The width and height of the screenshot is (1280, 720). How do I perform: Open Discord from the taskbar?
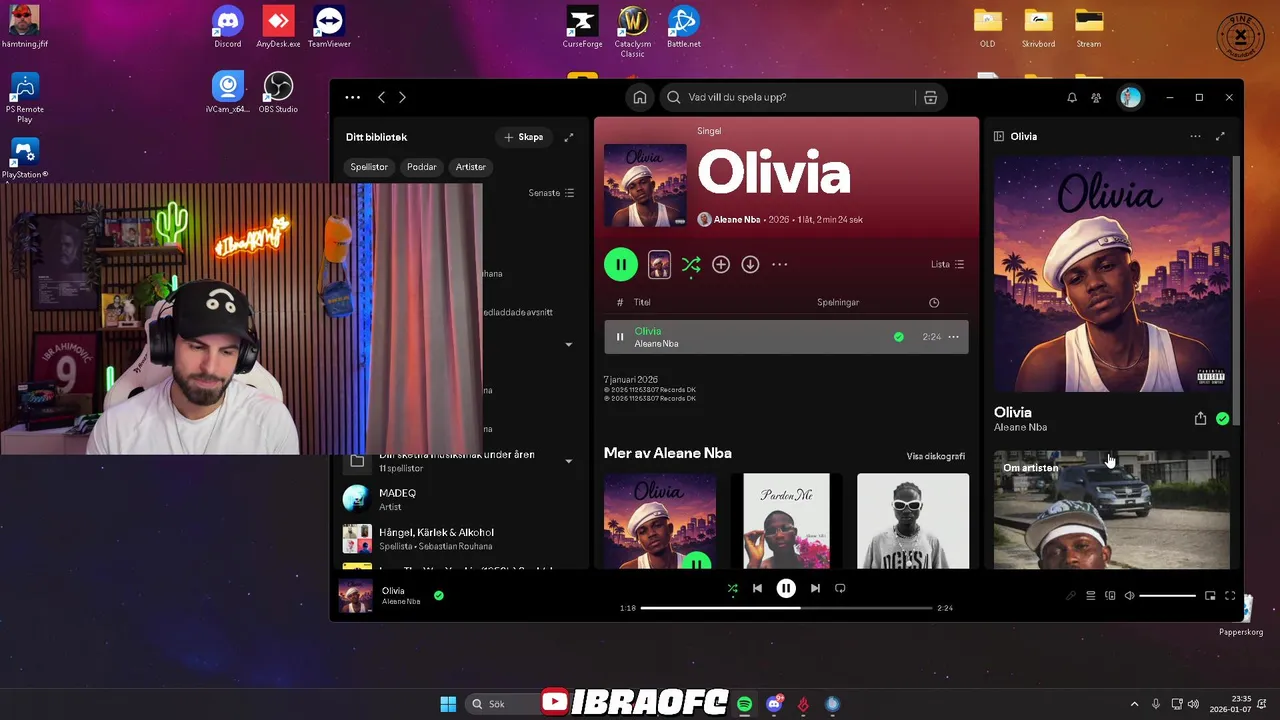click(x=774, y=704)
